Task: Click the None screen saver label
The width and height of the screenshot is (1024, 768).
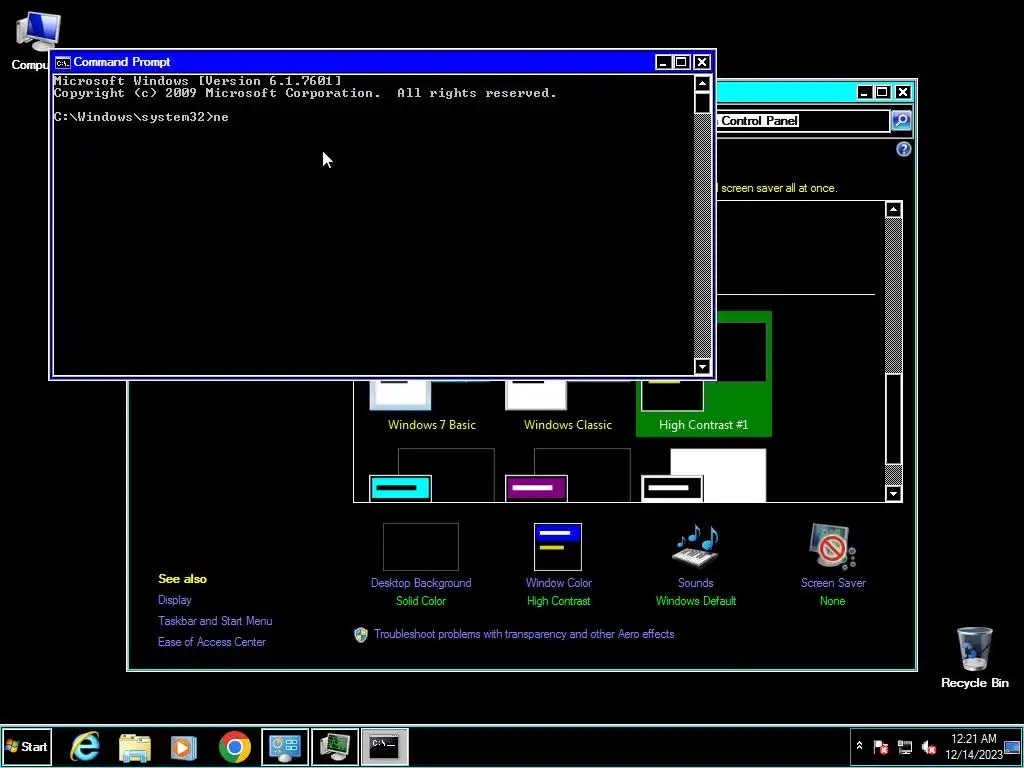Action: tap(833, 601)
